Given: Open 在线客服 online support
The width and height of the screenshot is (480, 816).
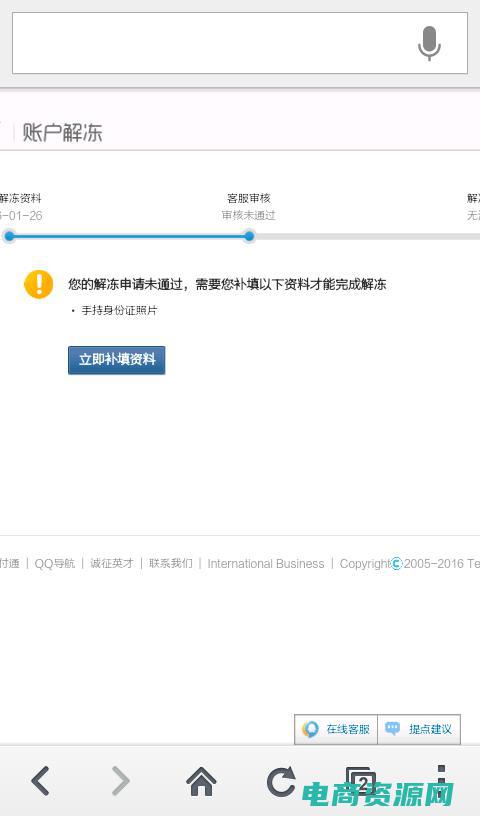Looking at the screenshot, I should 336,729.
